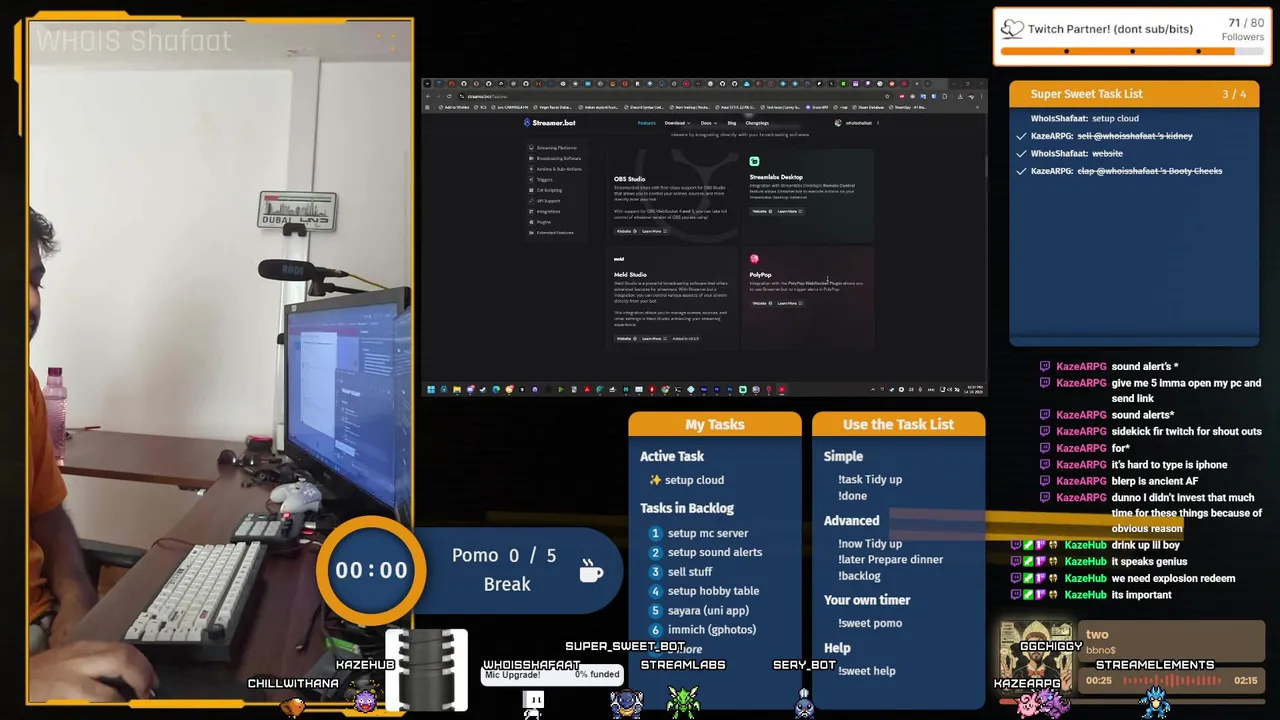Screen dimensions: 1280x720
Task: Open the Changelogs nav item
Action: click(x=757, y=122)
